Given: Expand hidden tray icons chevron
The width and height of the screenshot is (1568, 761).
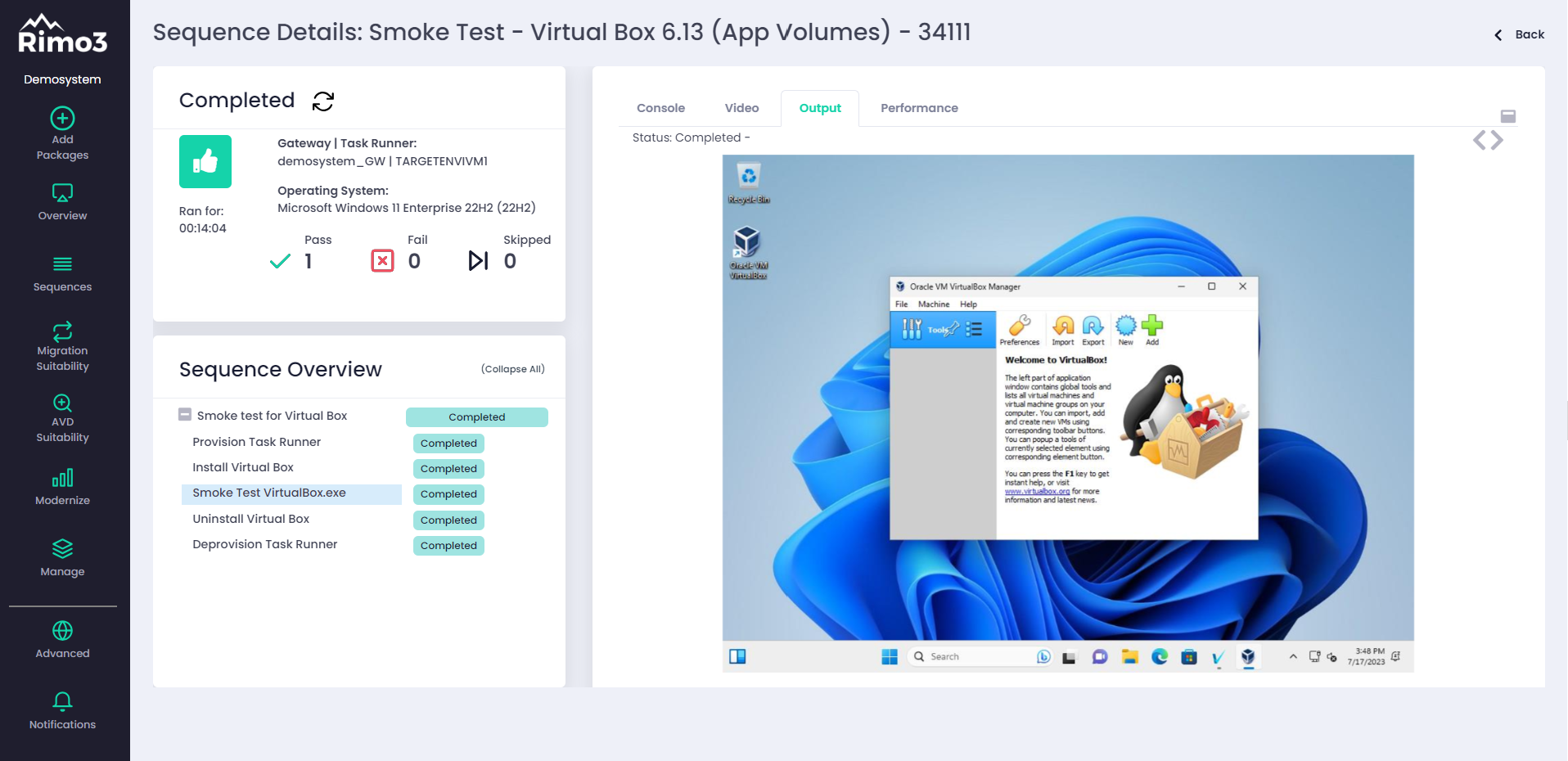Looking at the screenshot, I should (1293, 656).
